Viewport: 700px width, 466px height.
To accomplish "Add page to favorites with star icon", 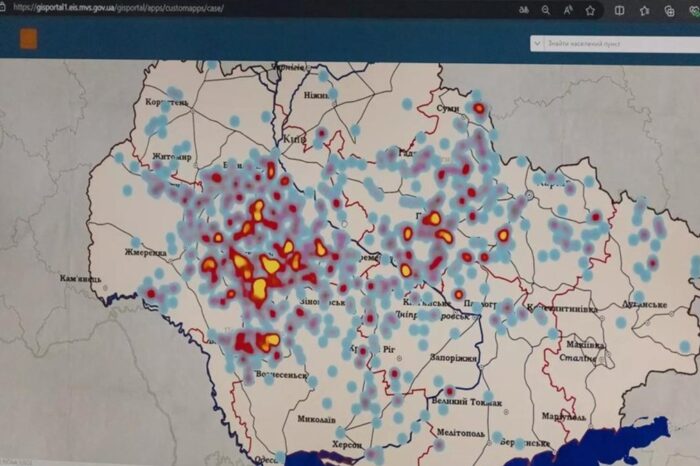I will [x=590, y=9].
